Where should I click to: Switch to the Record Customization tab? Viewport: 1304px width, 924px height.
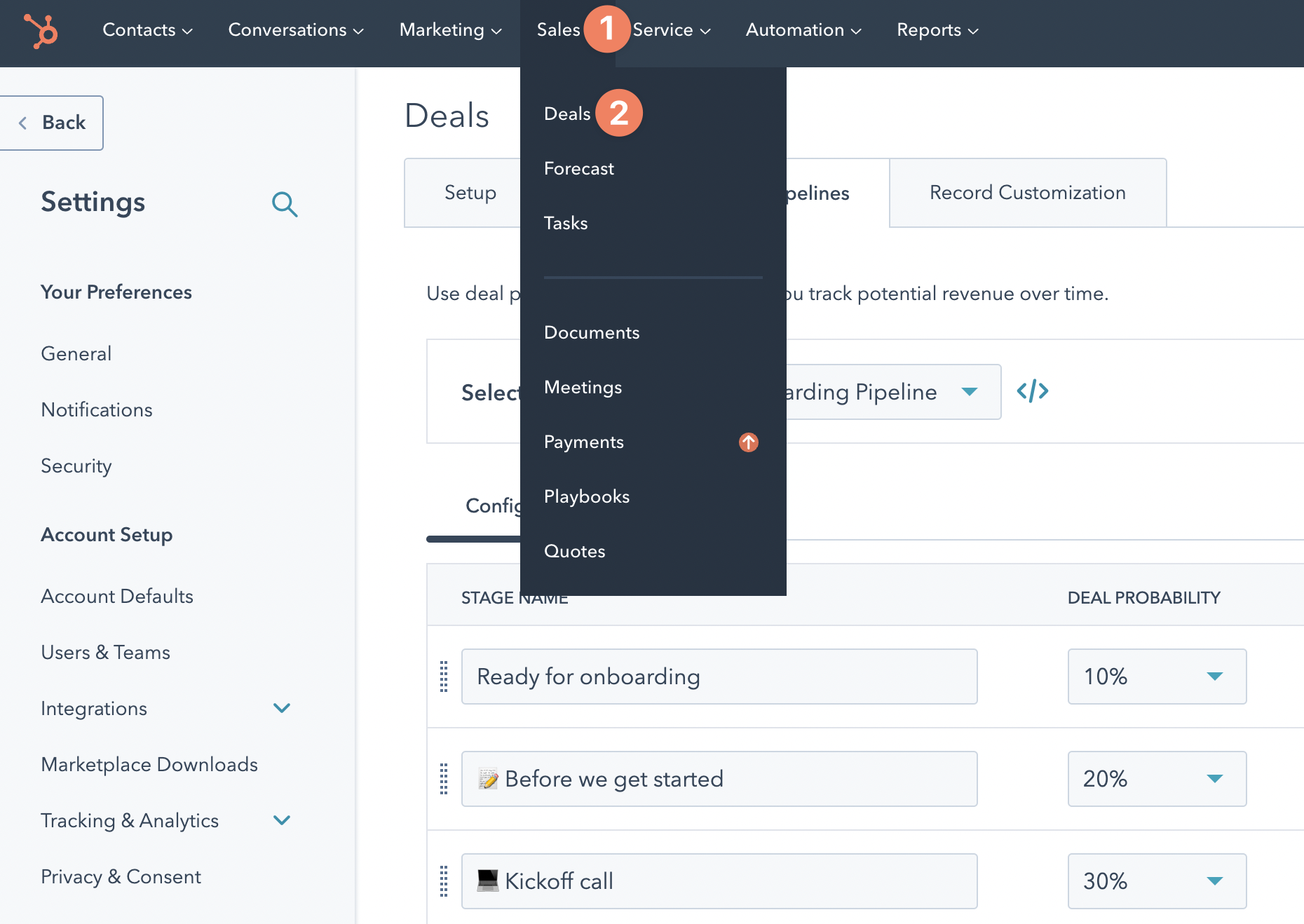[1028, 193]
